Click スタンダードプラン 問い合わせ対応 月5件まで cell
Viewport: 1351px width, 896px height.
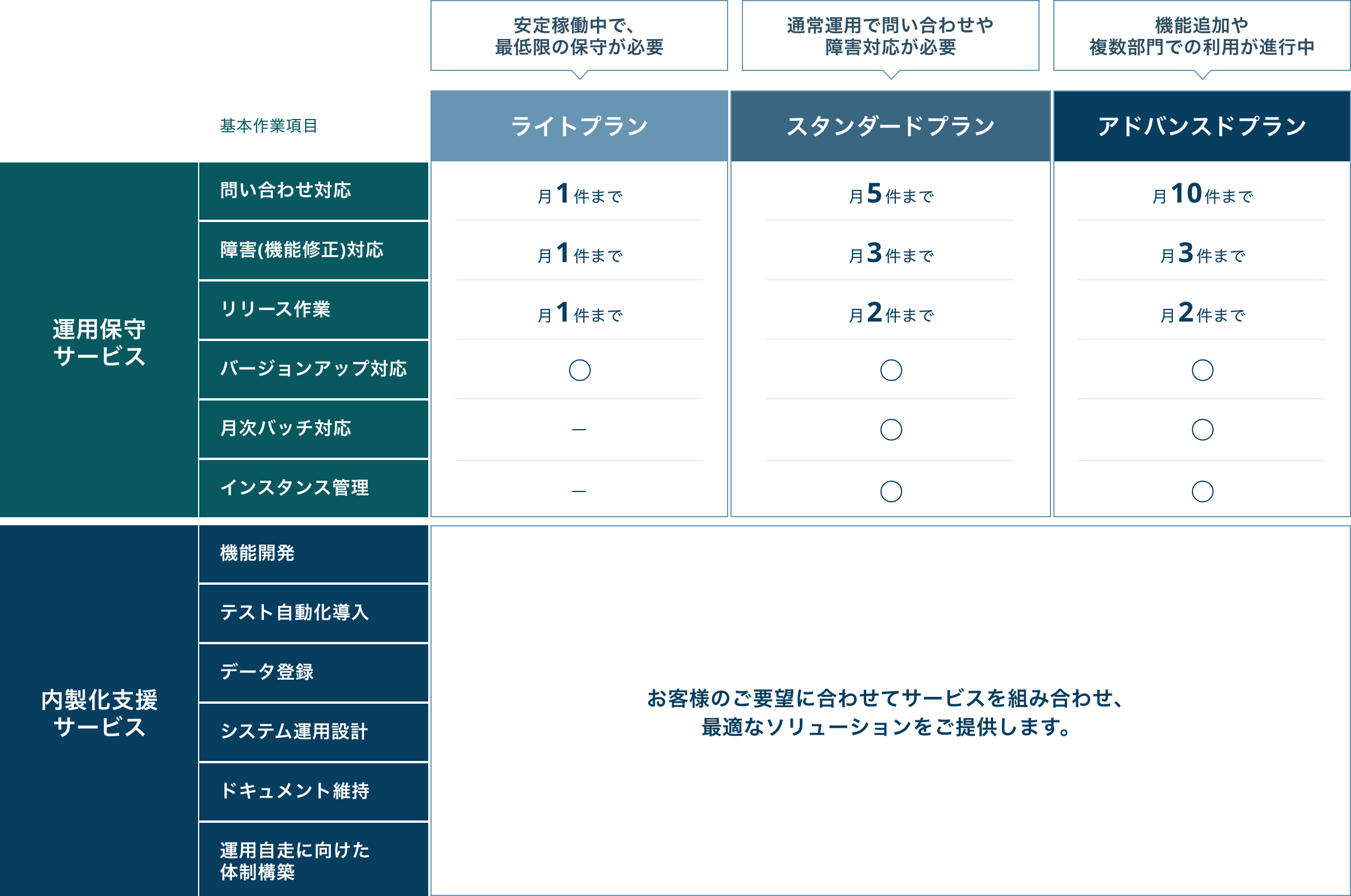(891, 194)
